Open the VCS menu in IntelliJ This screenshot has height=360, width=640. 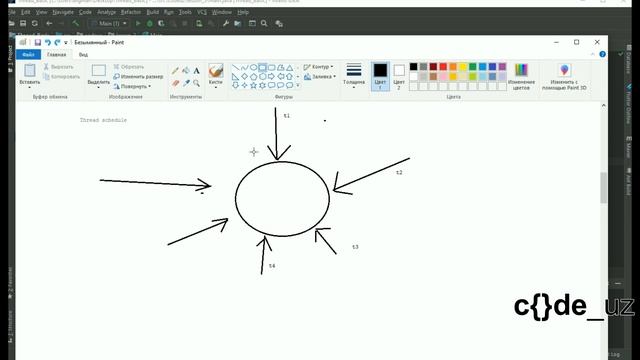pyautogui.click(x=202, y=12)
